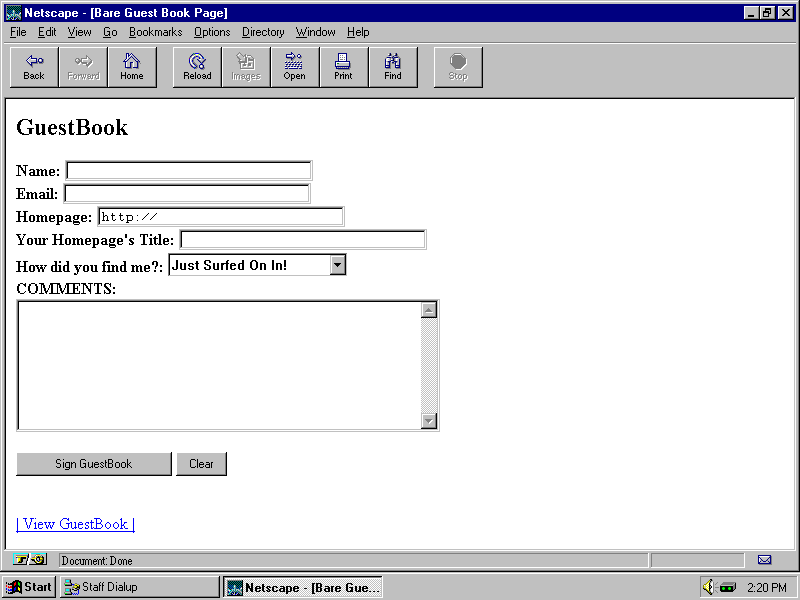Expand the 'How did you find me' dropdown
Viewport: 800px width, 600px height.
[338, 265]
